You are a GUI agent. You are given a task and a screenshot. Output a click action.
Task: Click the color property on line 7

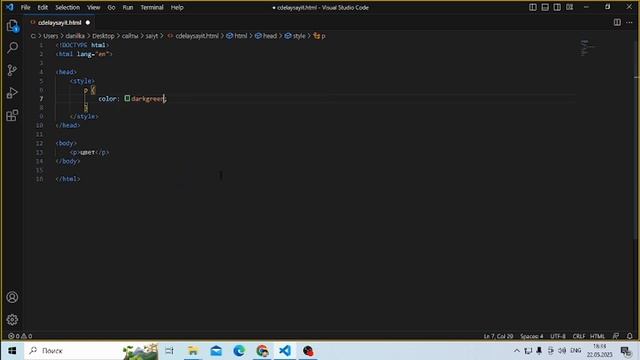107,99
